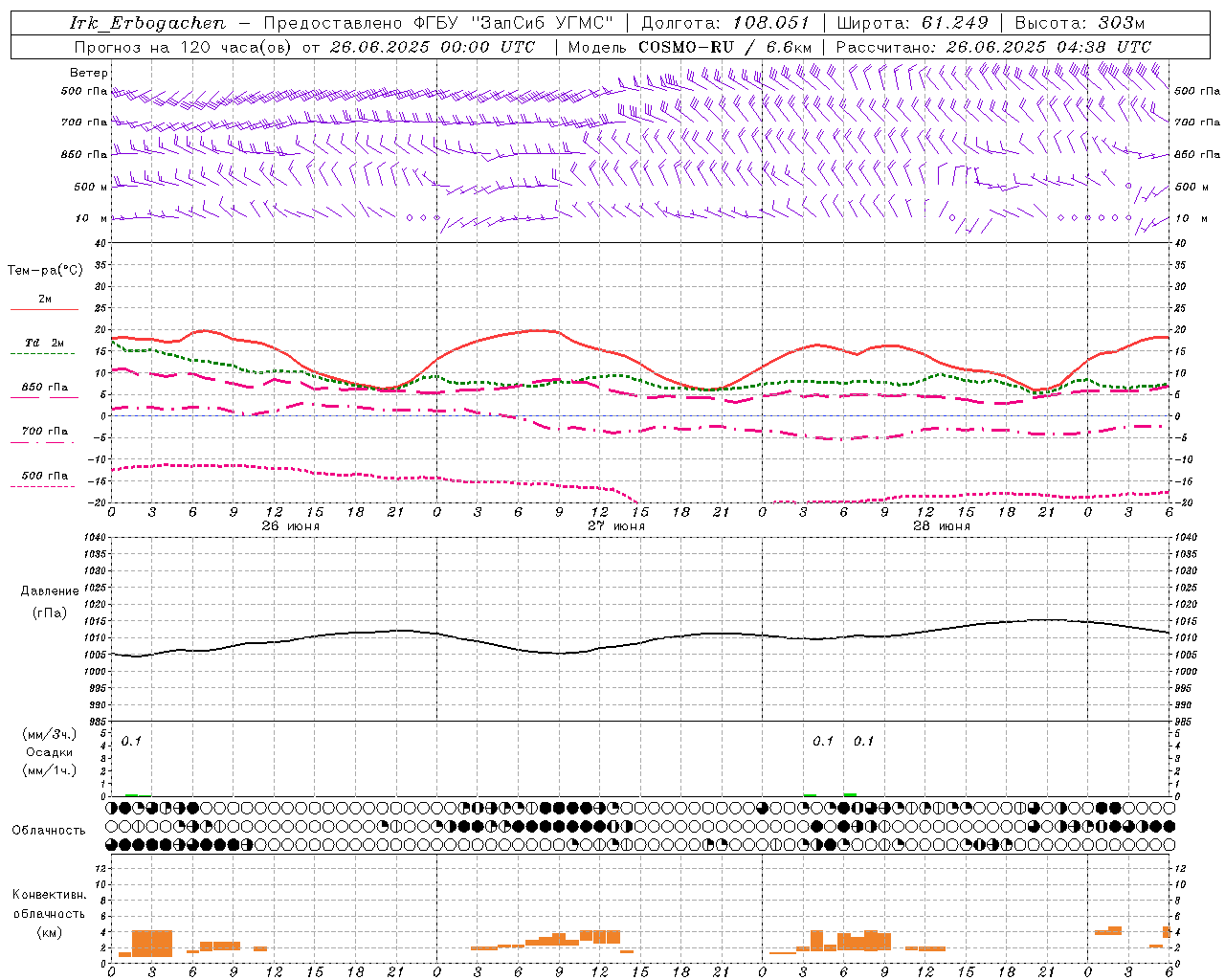Select the Высота: 303м header entry
Viewport: 1225px width, 980px height.
(1080, 23)
